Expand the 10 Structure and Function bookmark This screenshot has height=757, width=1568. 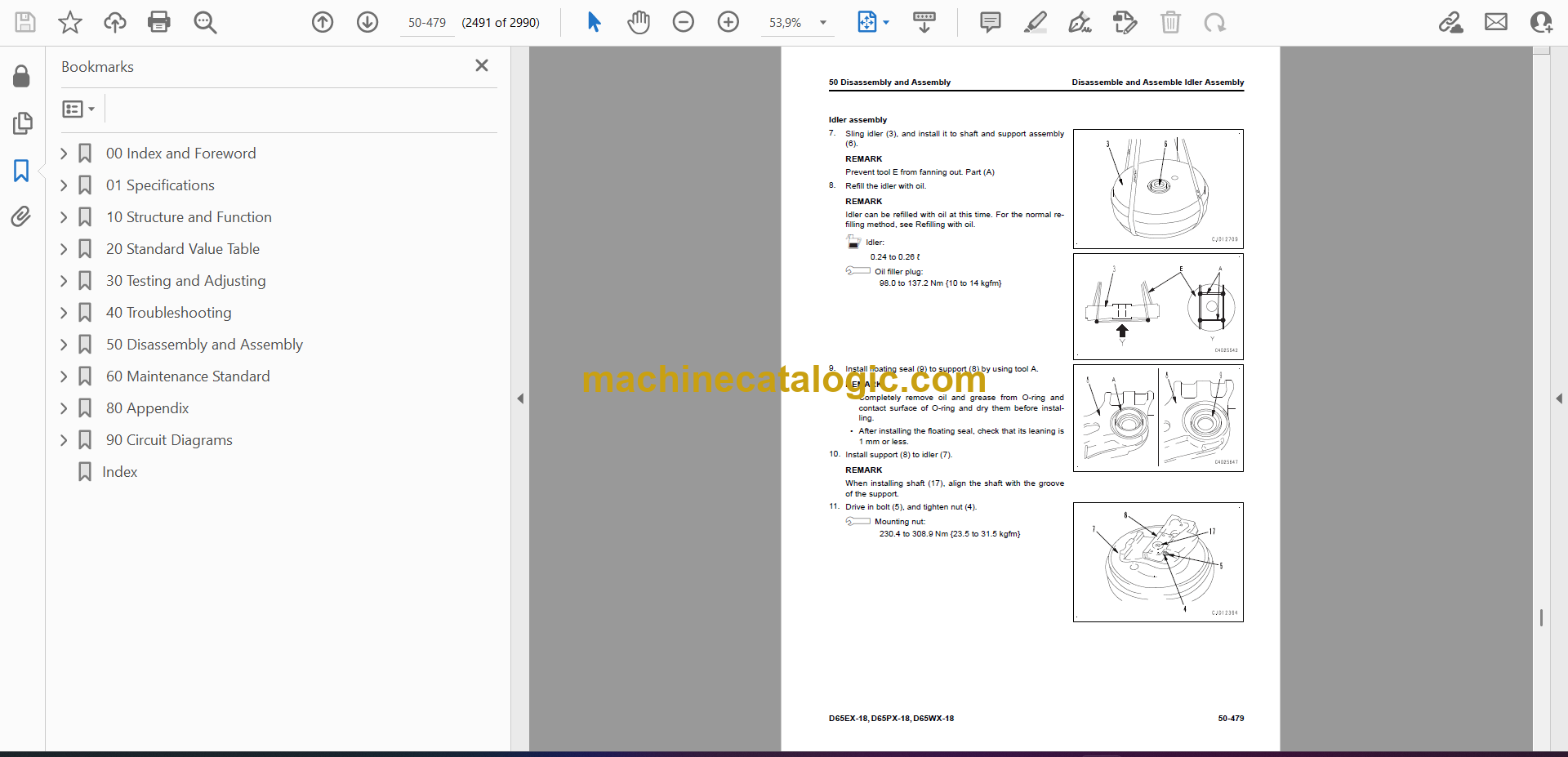tap(64, 217)
